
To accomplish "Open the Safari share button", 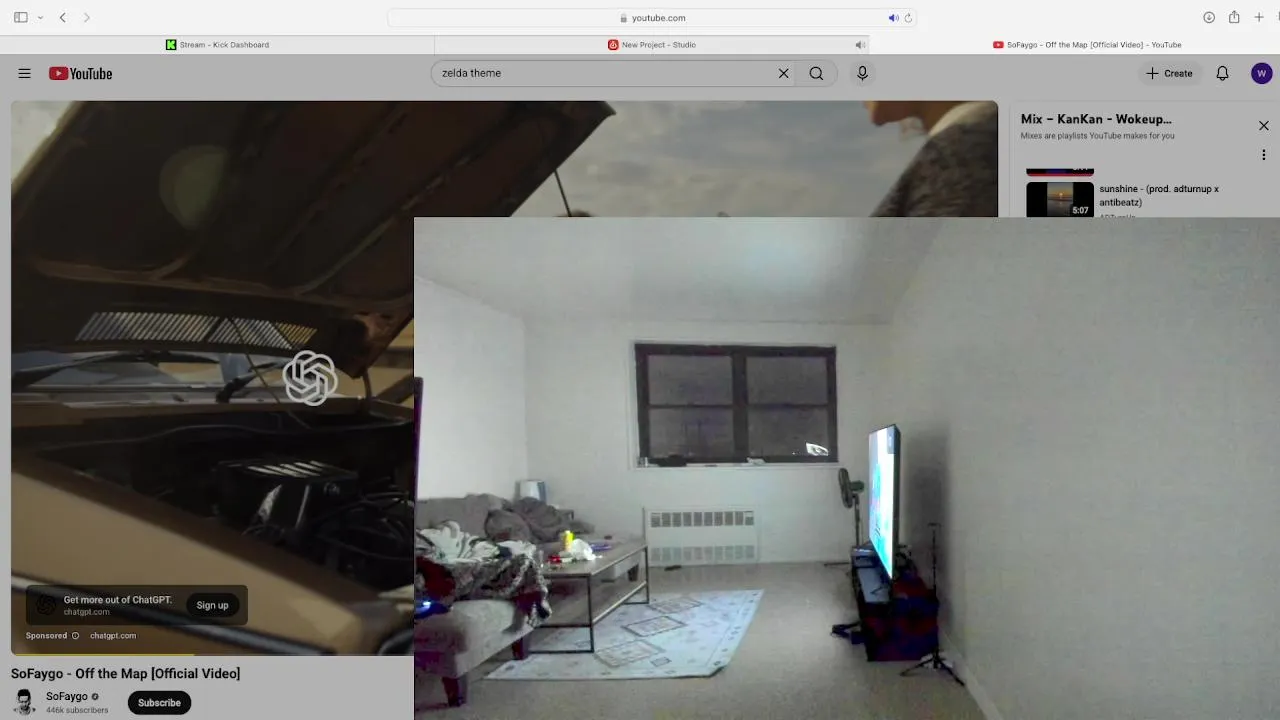I will click(1234, 17).
